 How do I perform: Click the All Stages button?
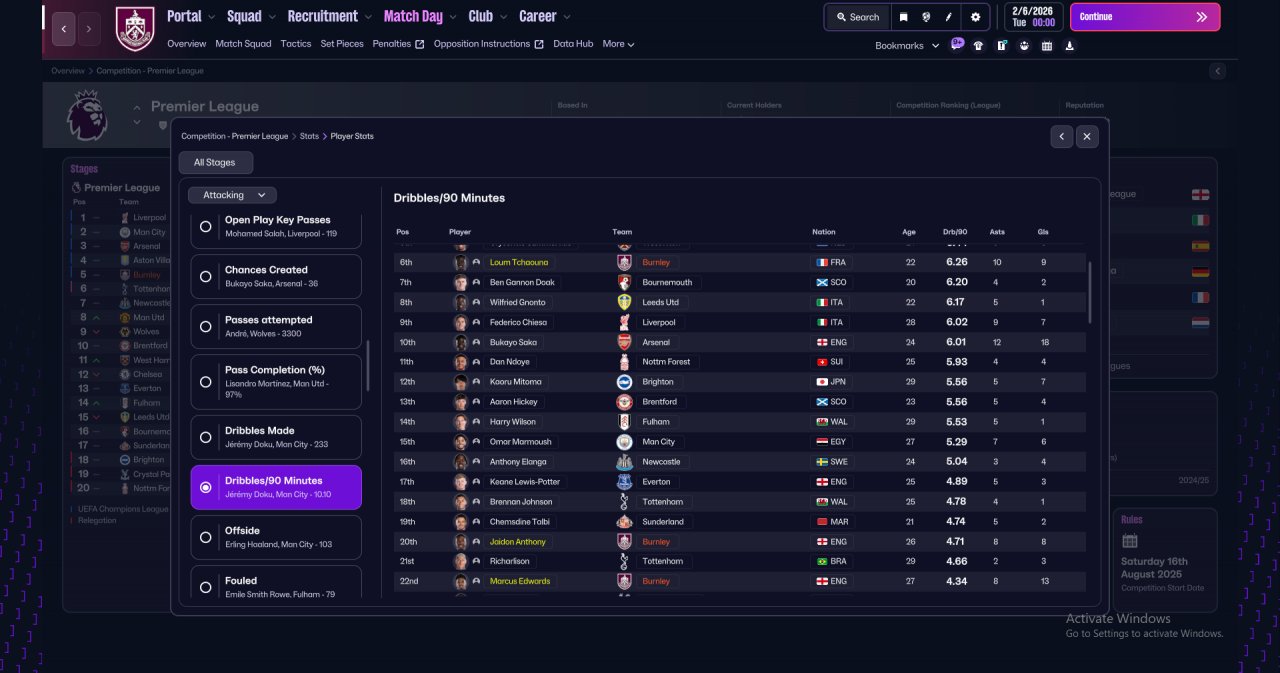click(x=216, y=163)
